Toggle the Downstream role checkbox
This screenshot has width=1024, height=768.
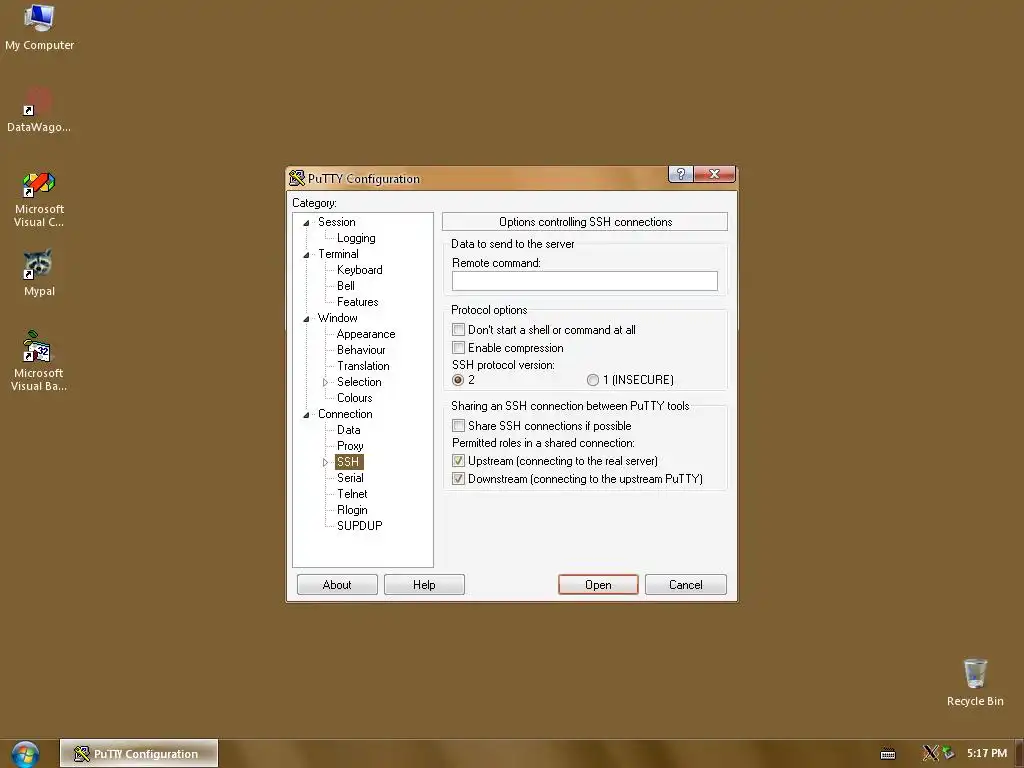[x=458, y=479]
